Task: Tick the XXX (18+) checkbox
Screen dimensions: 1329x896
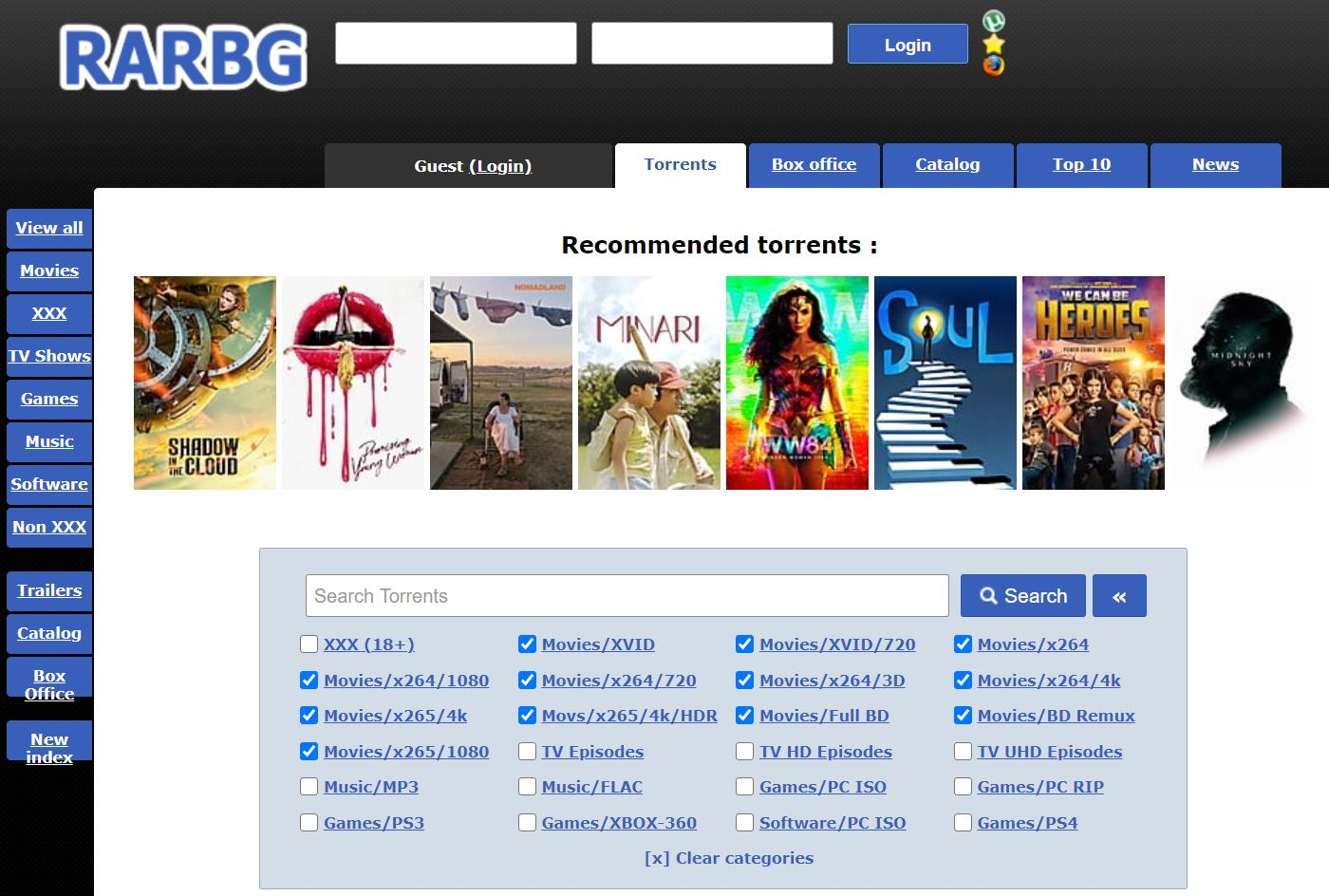Action: click(309, 644)
